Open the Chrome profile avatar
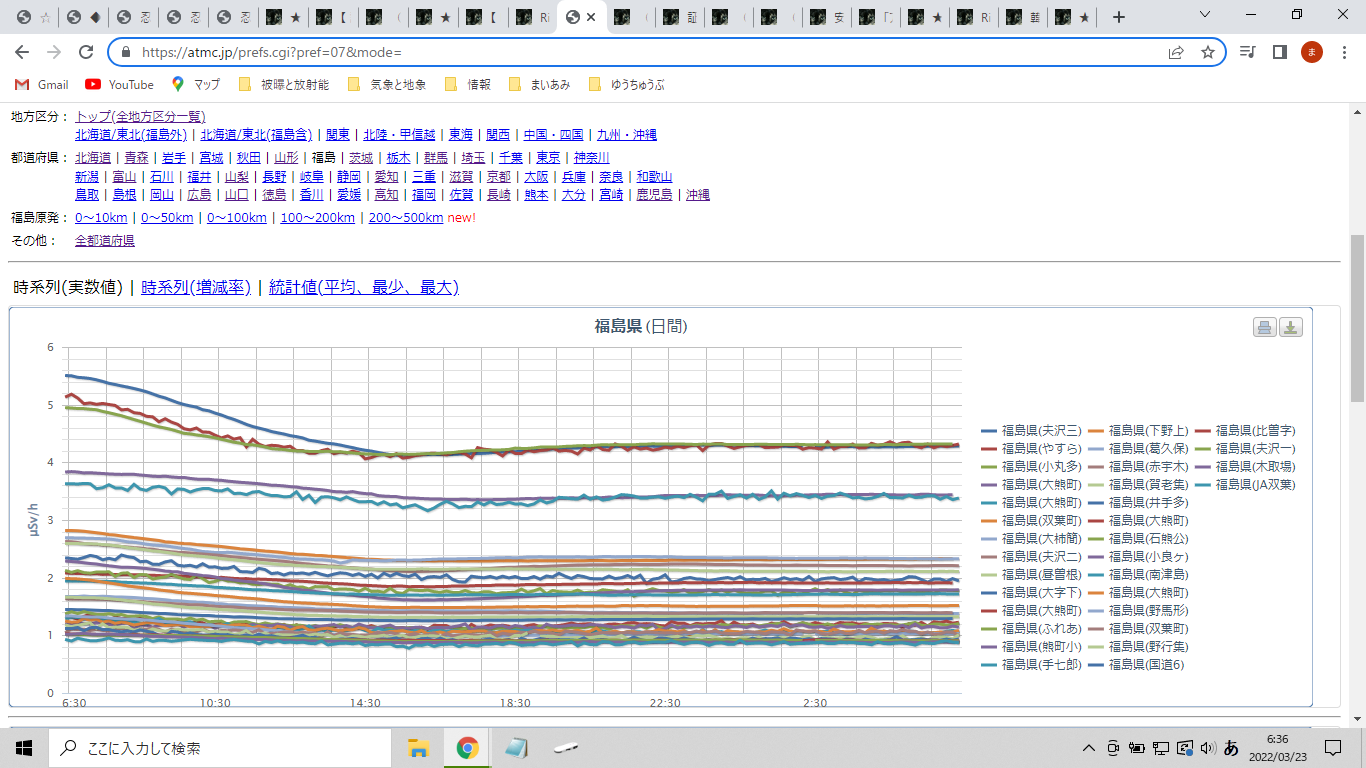The width and height of the screenshot is (1366, 768). pos(1311,52)
